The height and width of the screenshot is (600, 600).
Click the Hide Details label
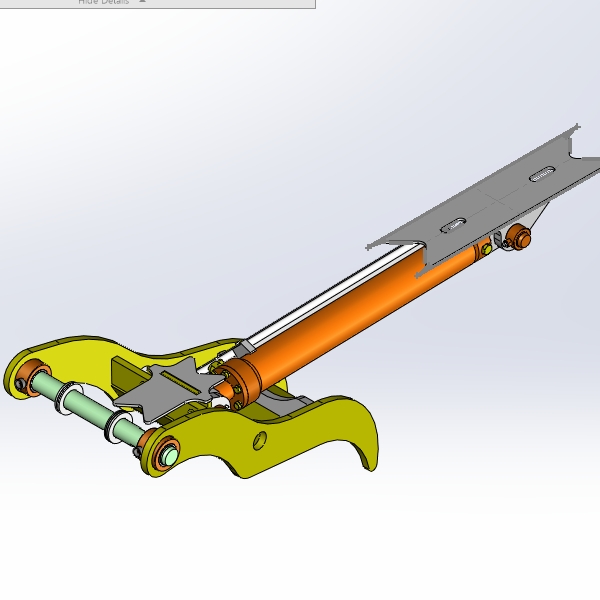(103, 2)
